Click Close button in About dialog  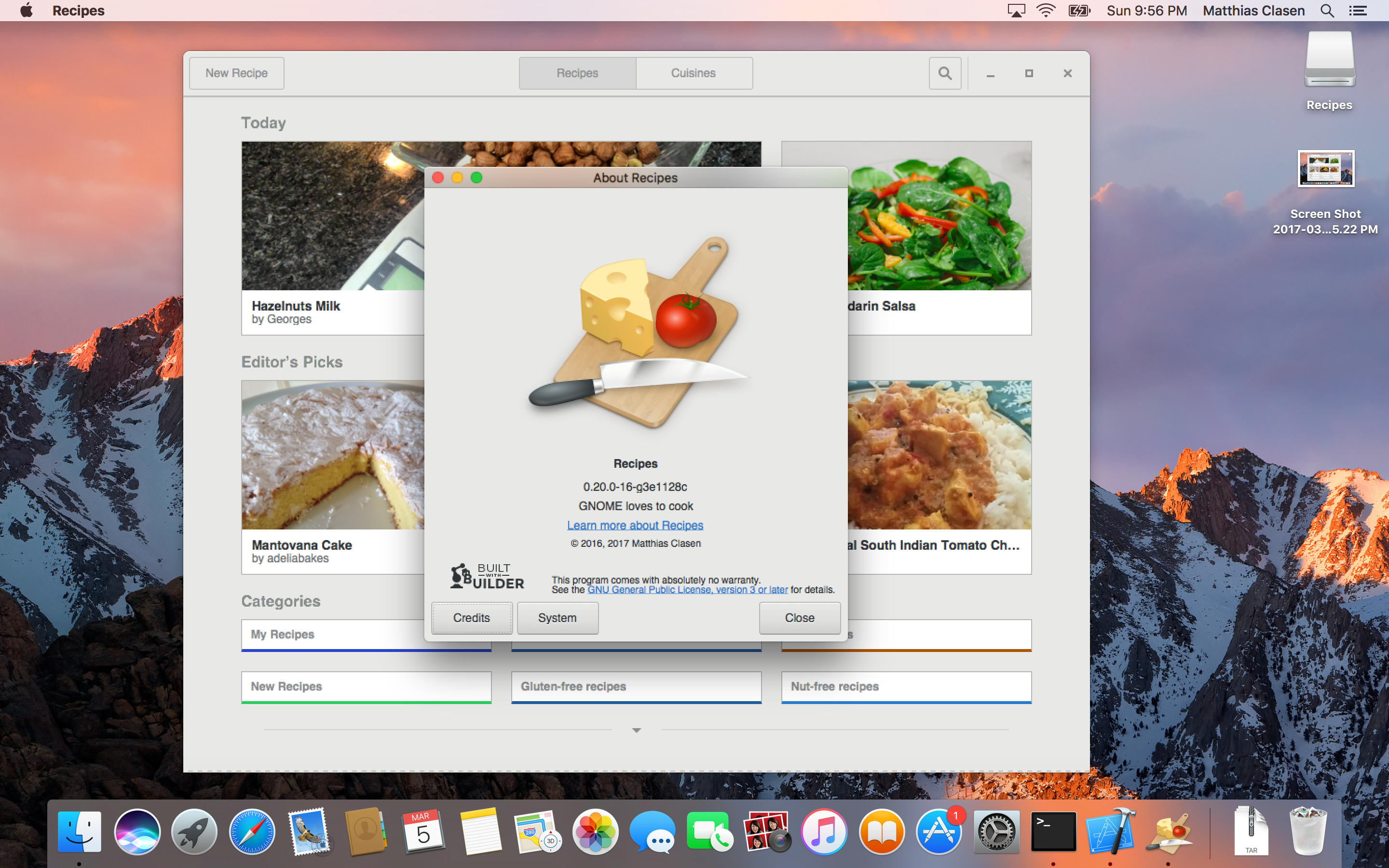(x=800, y=618)
